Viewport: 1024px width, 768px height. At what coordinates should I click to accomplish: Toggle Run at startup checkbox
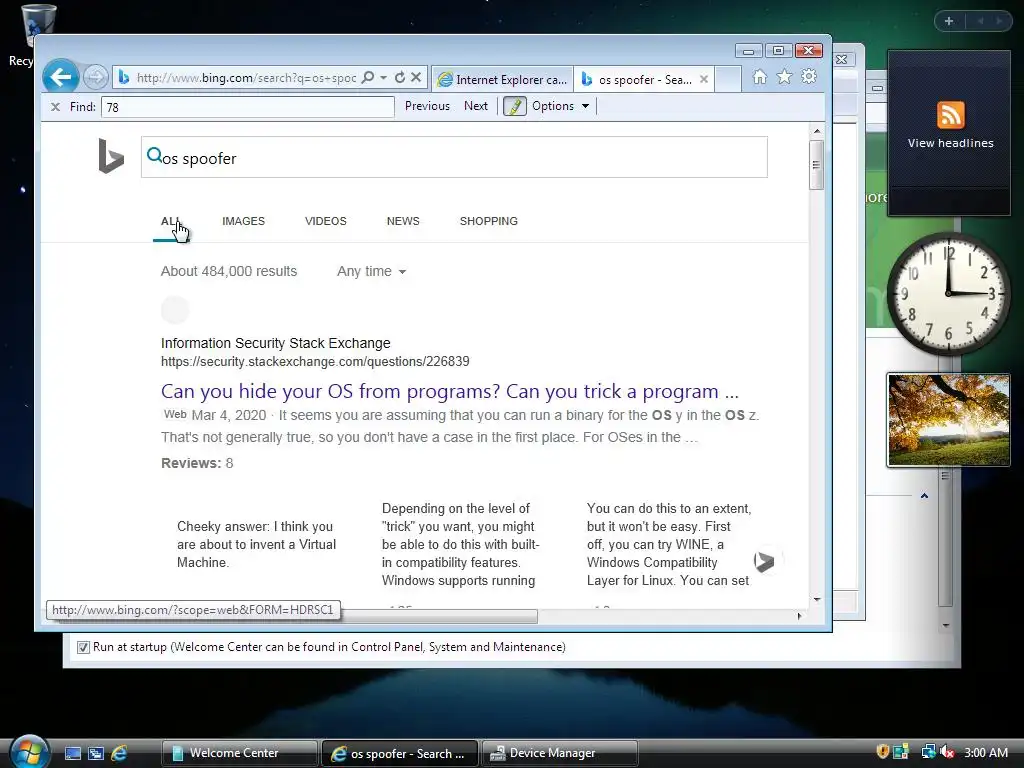coord(83,647)
